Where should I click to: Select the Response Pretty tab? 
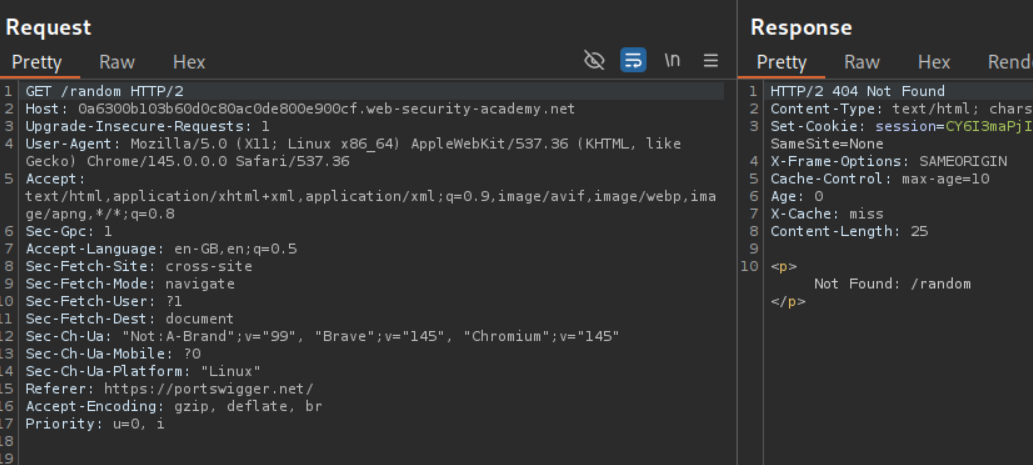tap(781, 62)
